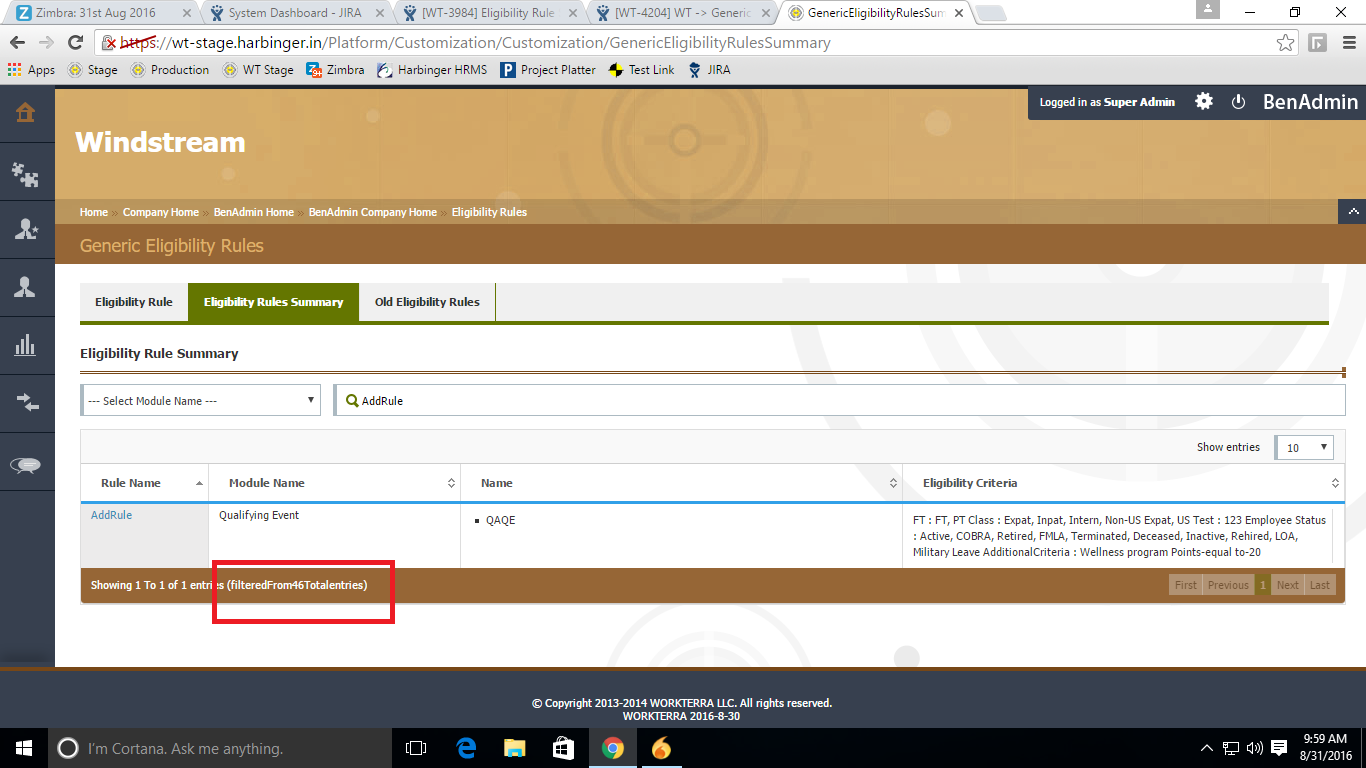Viewport: 1366px width, 768px height.
Task: Sort by the Eligibility Criteria column
Action: [1122, 483]
